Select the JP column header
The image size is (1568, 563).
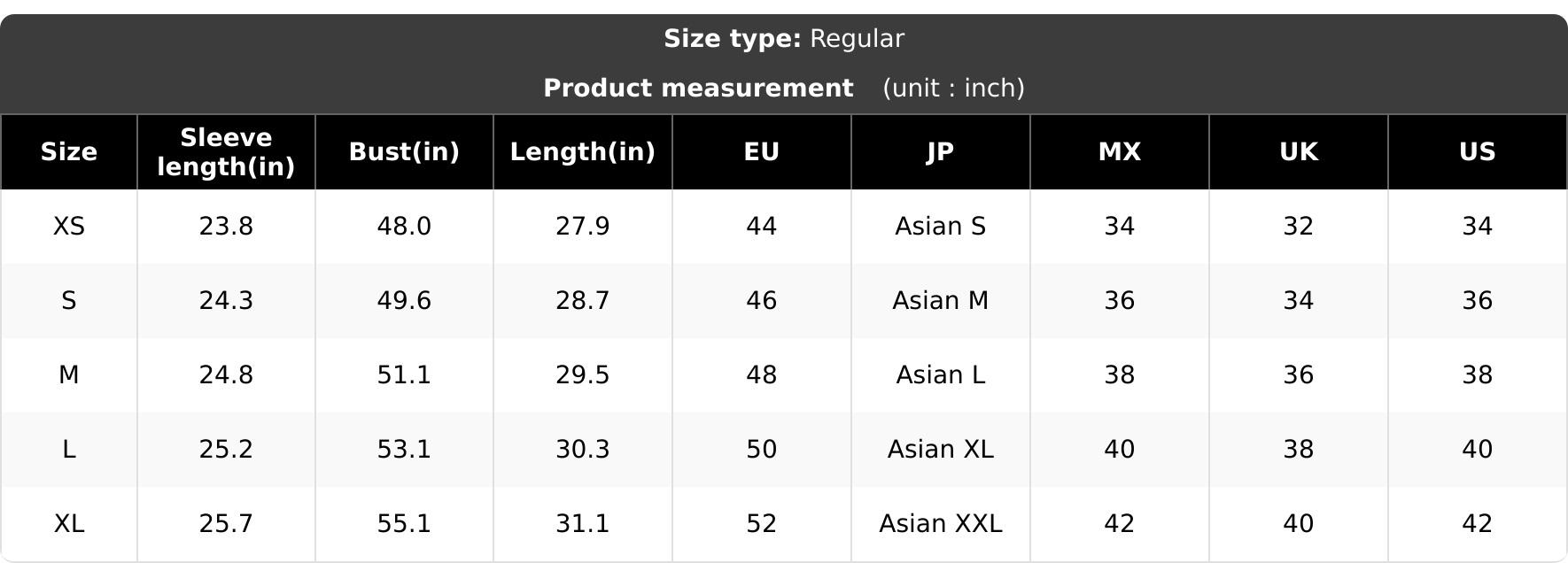coord(941,152)
